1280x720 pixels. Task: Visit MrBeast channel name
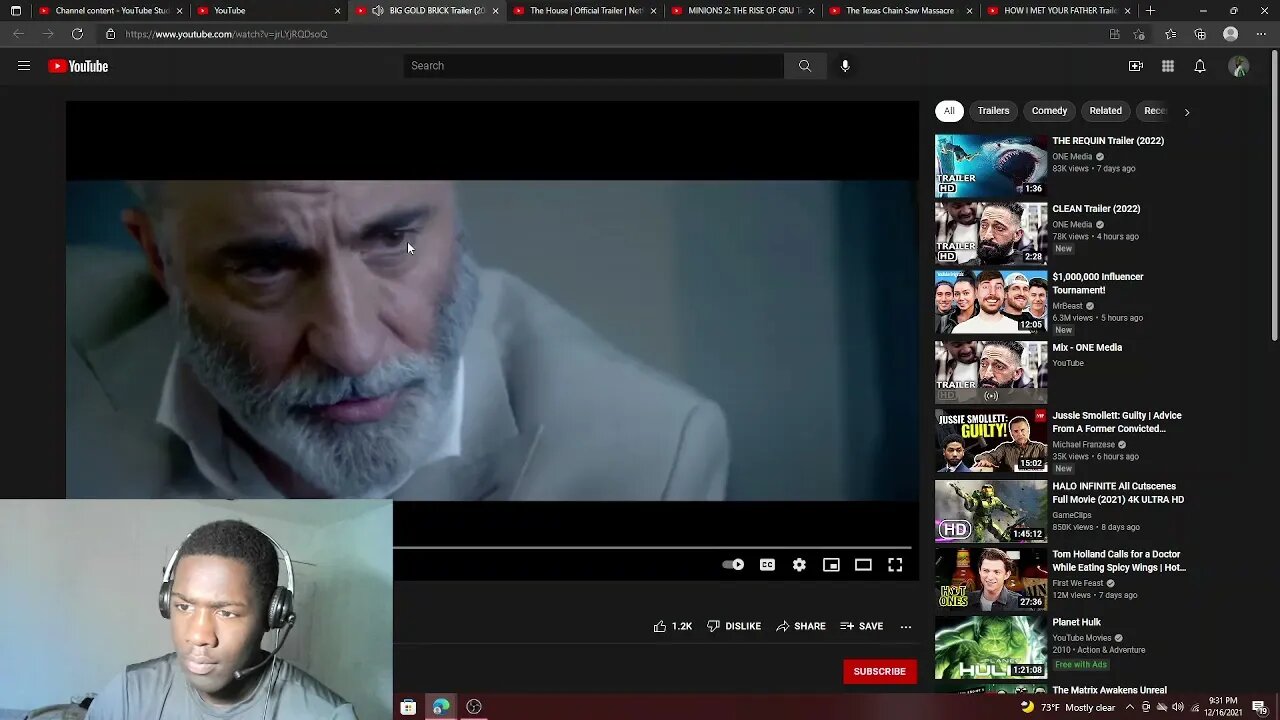[x=1067, y=306]
